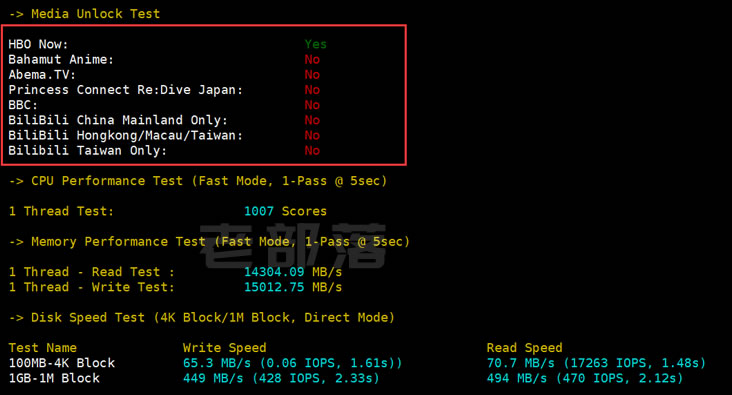The width and height of the screenshot is (732, 395).
Task: Select '1 Thread - Write Test:' label
Action: (x=92, y=287)
